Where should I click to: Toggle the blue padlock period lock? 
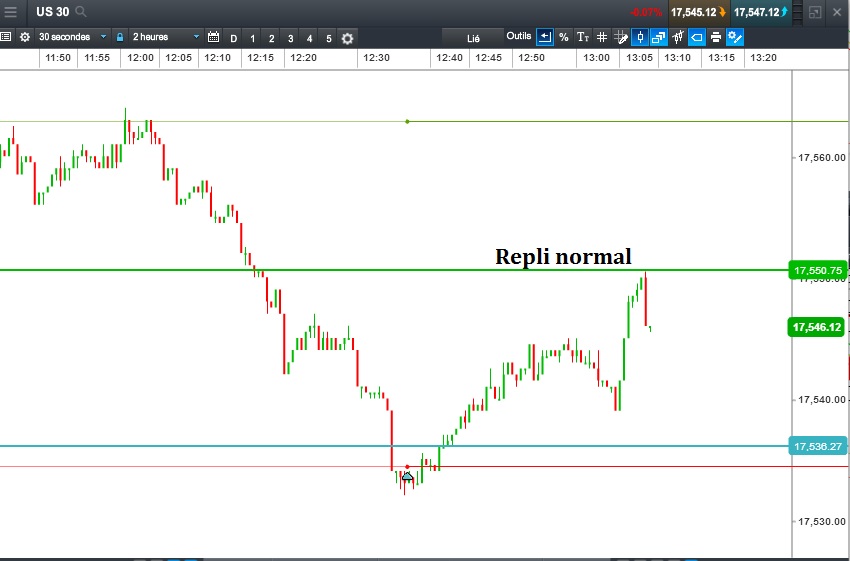(120, 37)
